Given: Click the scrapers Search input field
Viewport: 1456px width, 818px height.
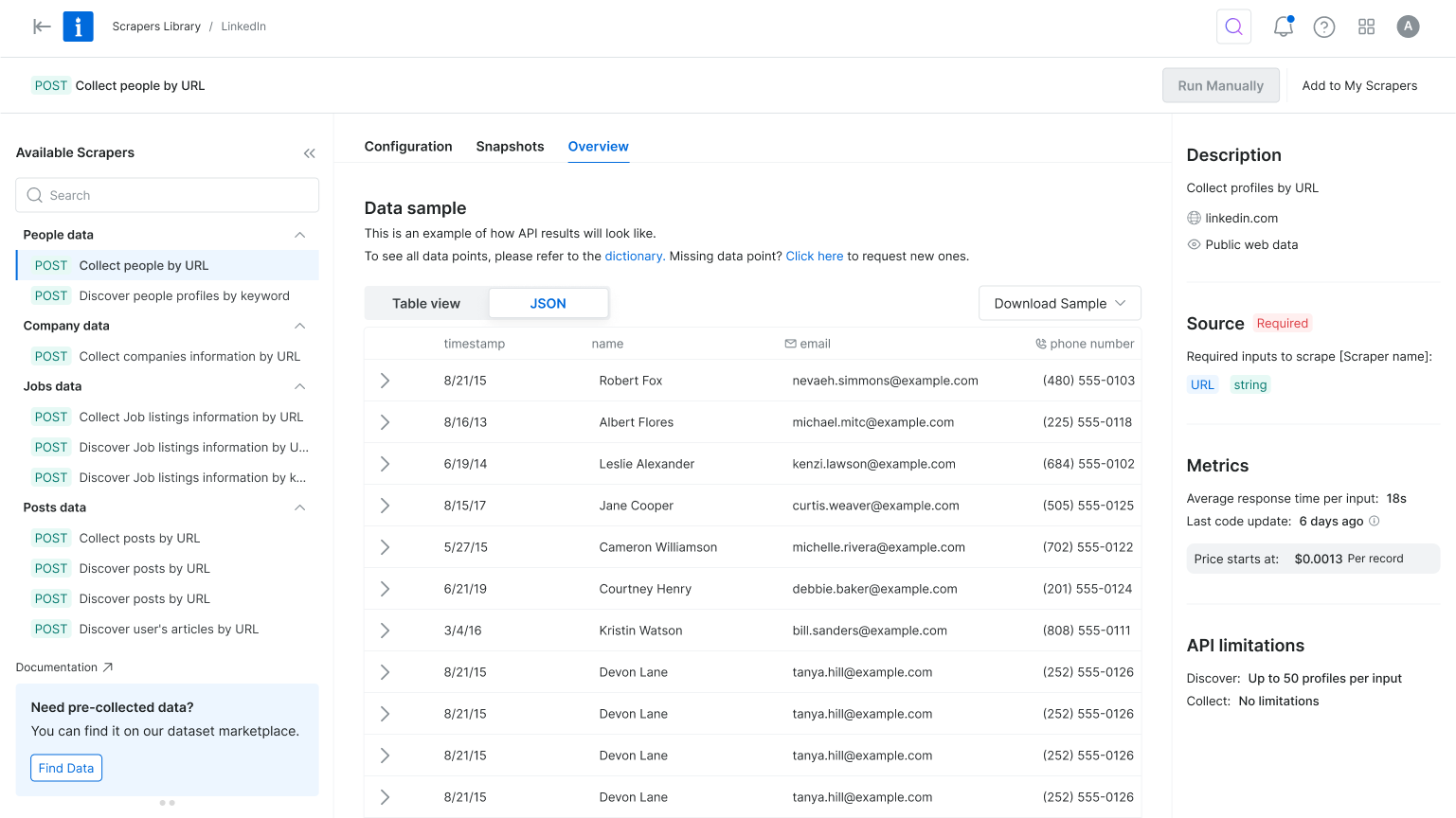Looking at the screenshot, I should (168, 195).
